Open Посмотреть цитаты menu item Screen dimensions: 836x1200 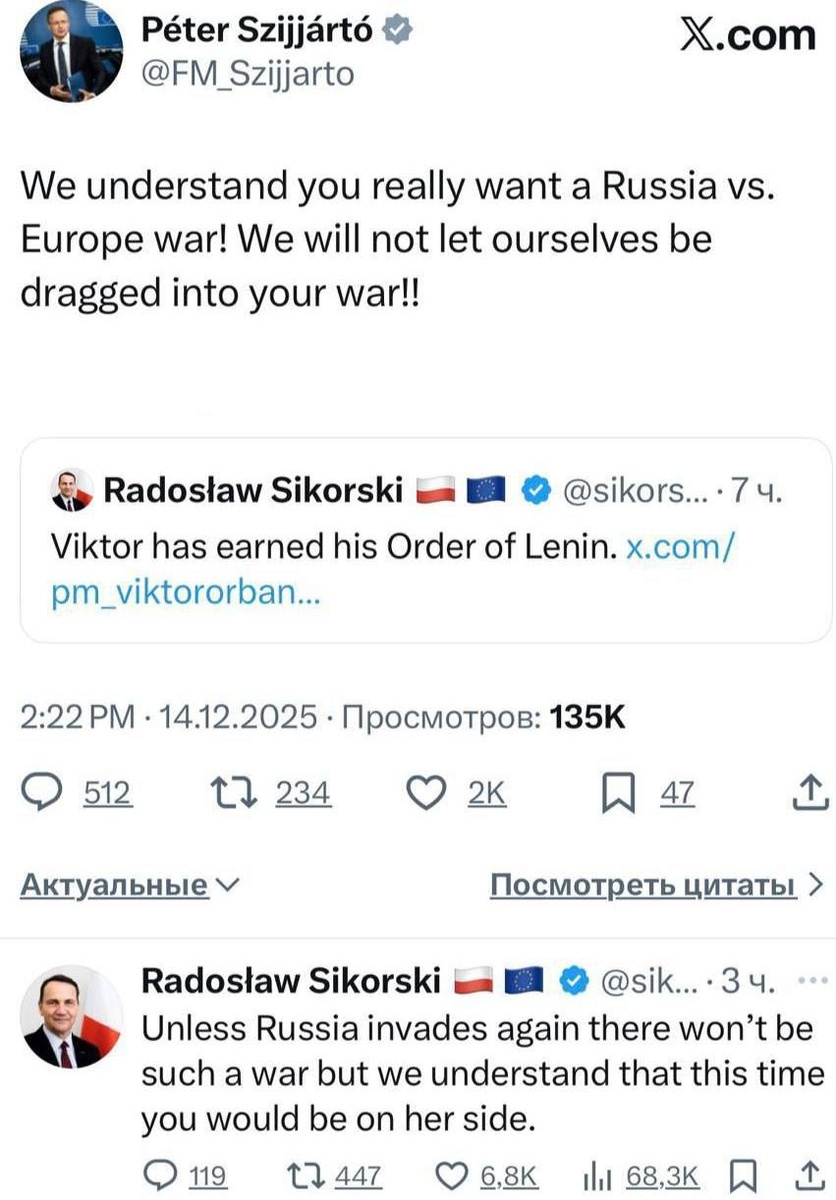[645, 884]
